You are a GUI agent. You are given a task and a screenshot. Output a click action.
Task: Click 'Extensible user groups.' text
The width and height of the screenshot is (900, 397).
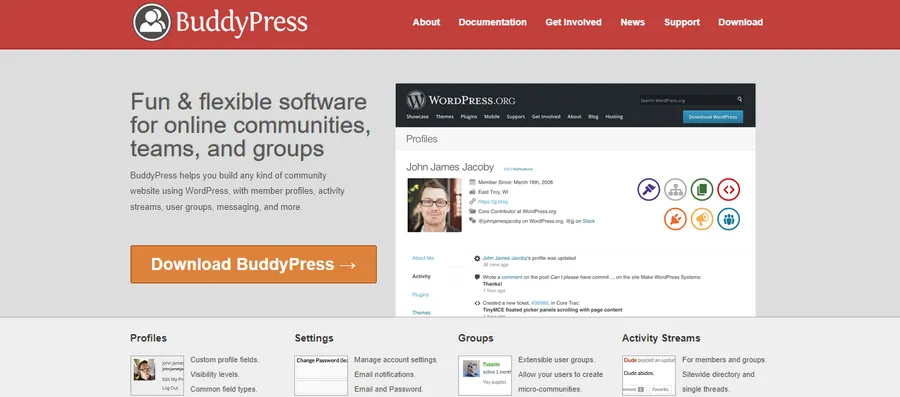click(557, 360)
